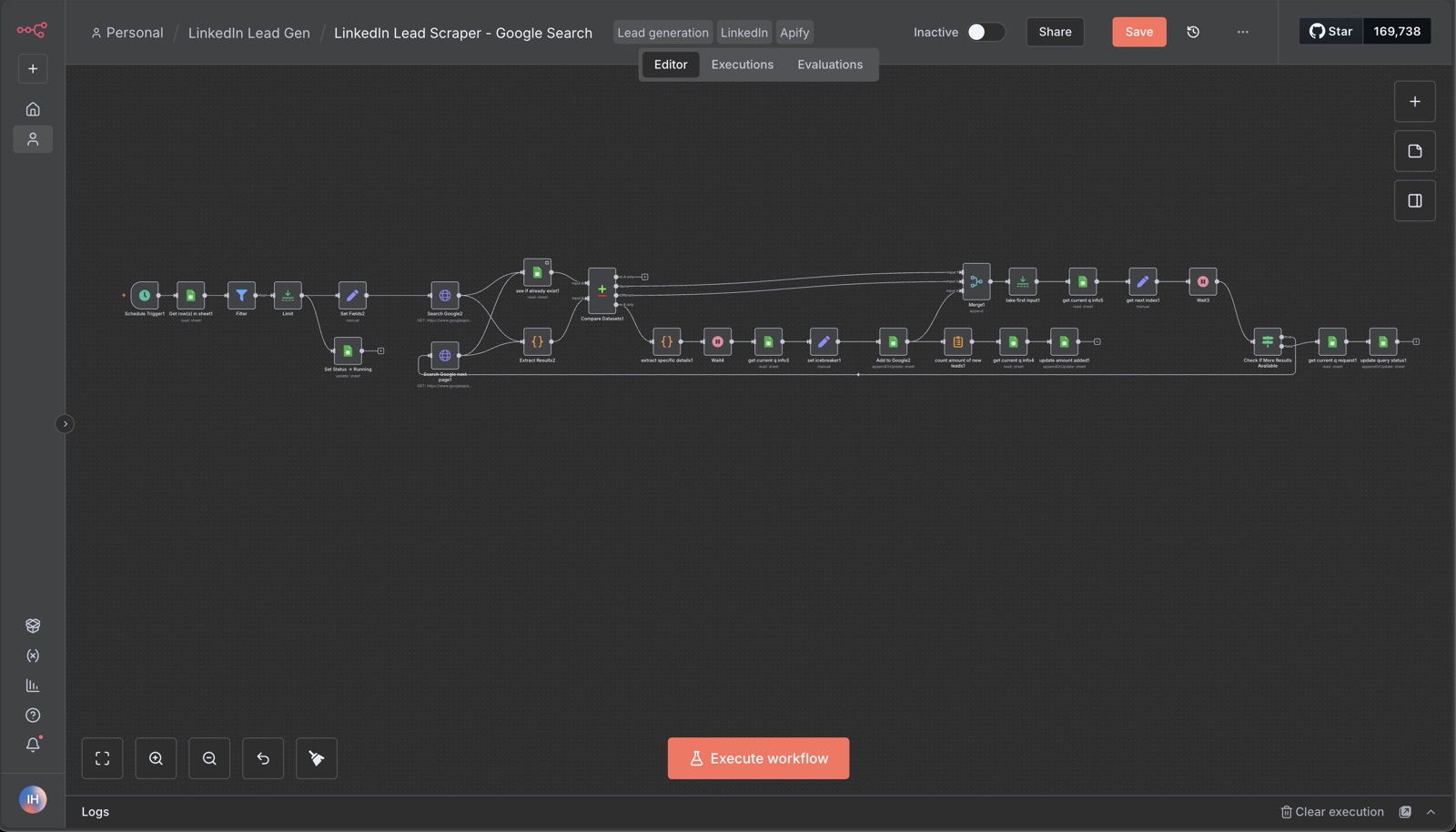Screen dimensions: 1456x832
Task: Open workflow history
Action: coord(1193,32)
